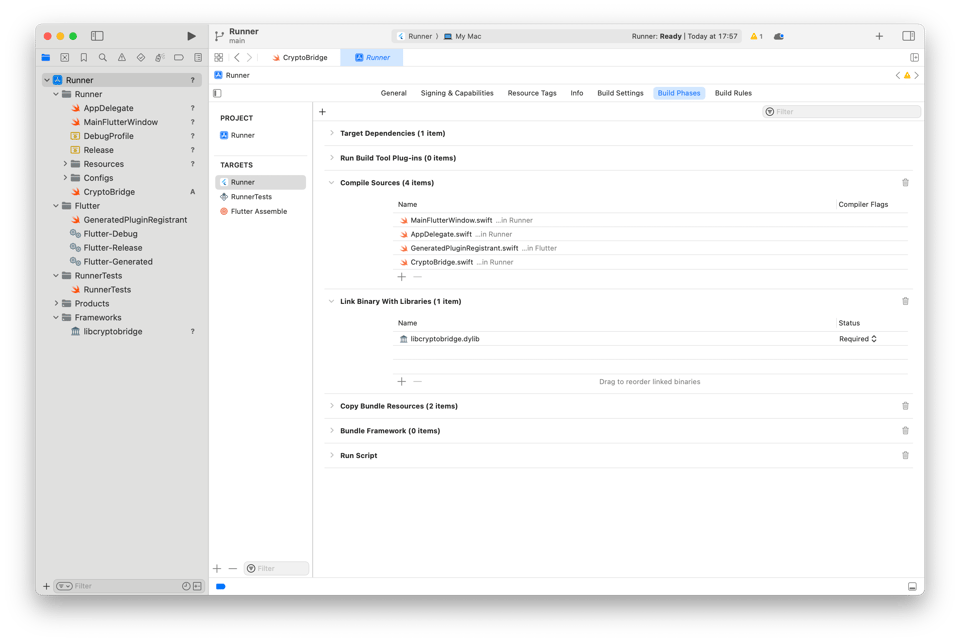
Task: Switch to the Build Settings tab
Action: pos(620,93)
